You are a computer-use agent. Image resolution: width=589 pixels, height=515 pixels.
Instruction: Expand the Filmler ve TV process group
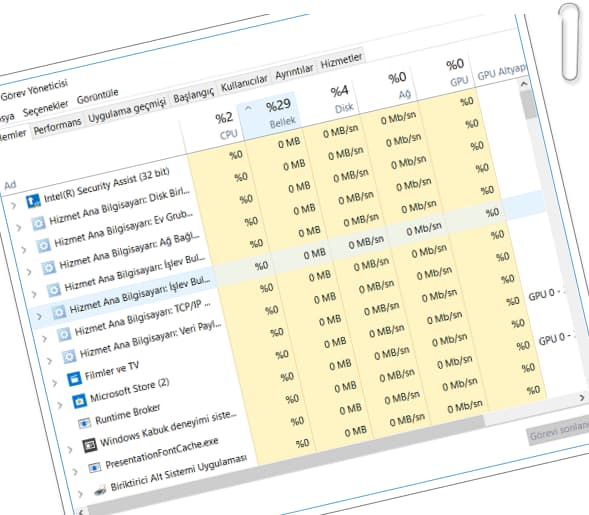[55, 383]
